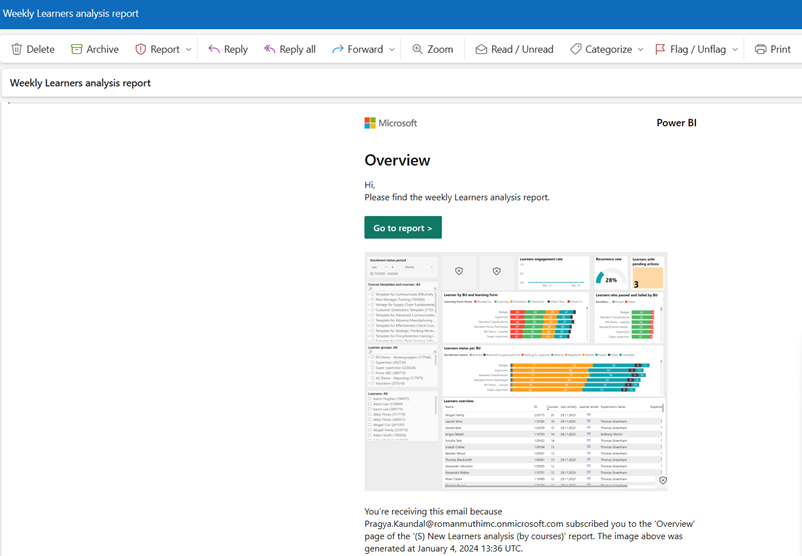The image size is (802, 556).
Task: Click the green Go to report button
Action: pos(403,228)
